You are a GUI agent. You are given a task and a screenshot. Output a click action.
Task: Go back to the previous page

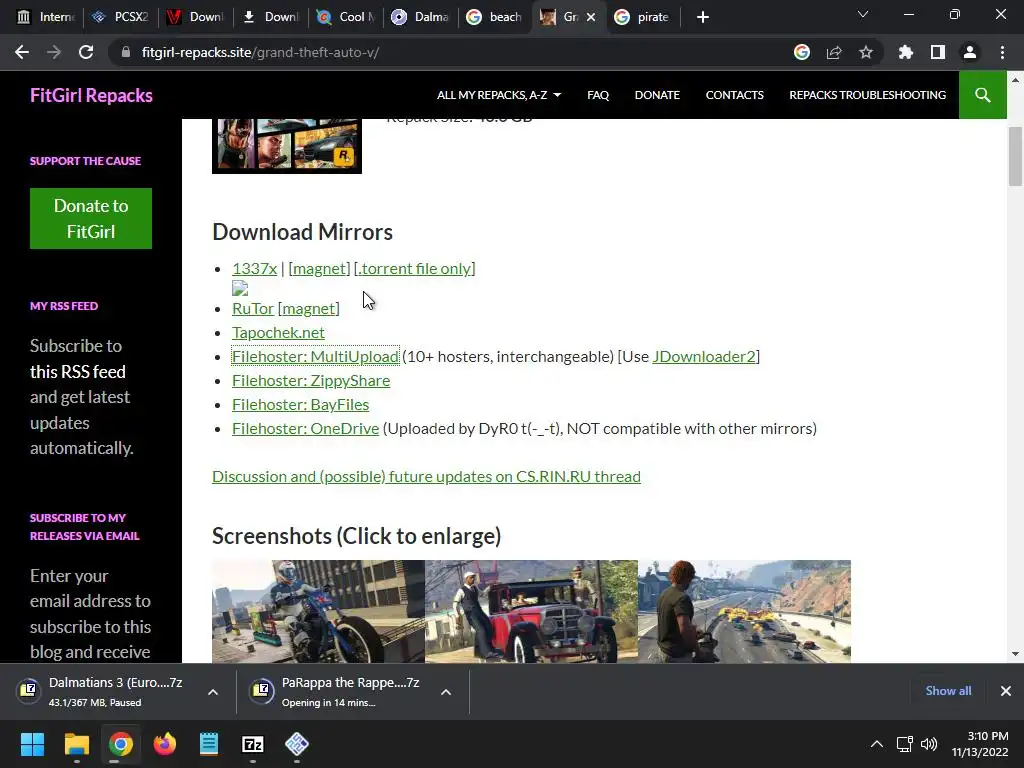pos(22,52)
